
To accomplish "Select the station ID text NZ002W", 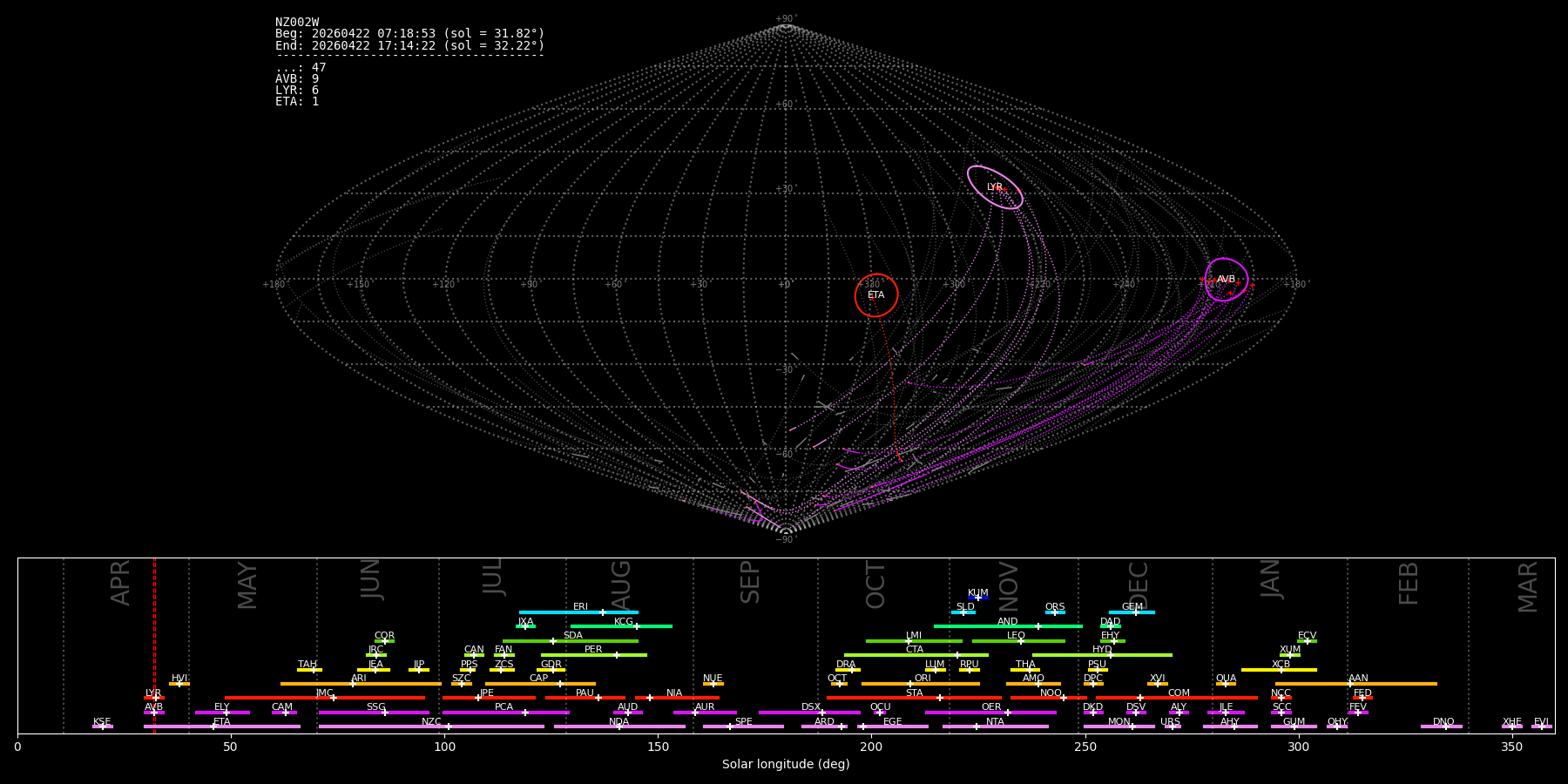I will pos(297,23).
